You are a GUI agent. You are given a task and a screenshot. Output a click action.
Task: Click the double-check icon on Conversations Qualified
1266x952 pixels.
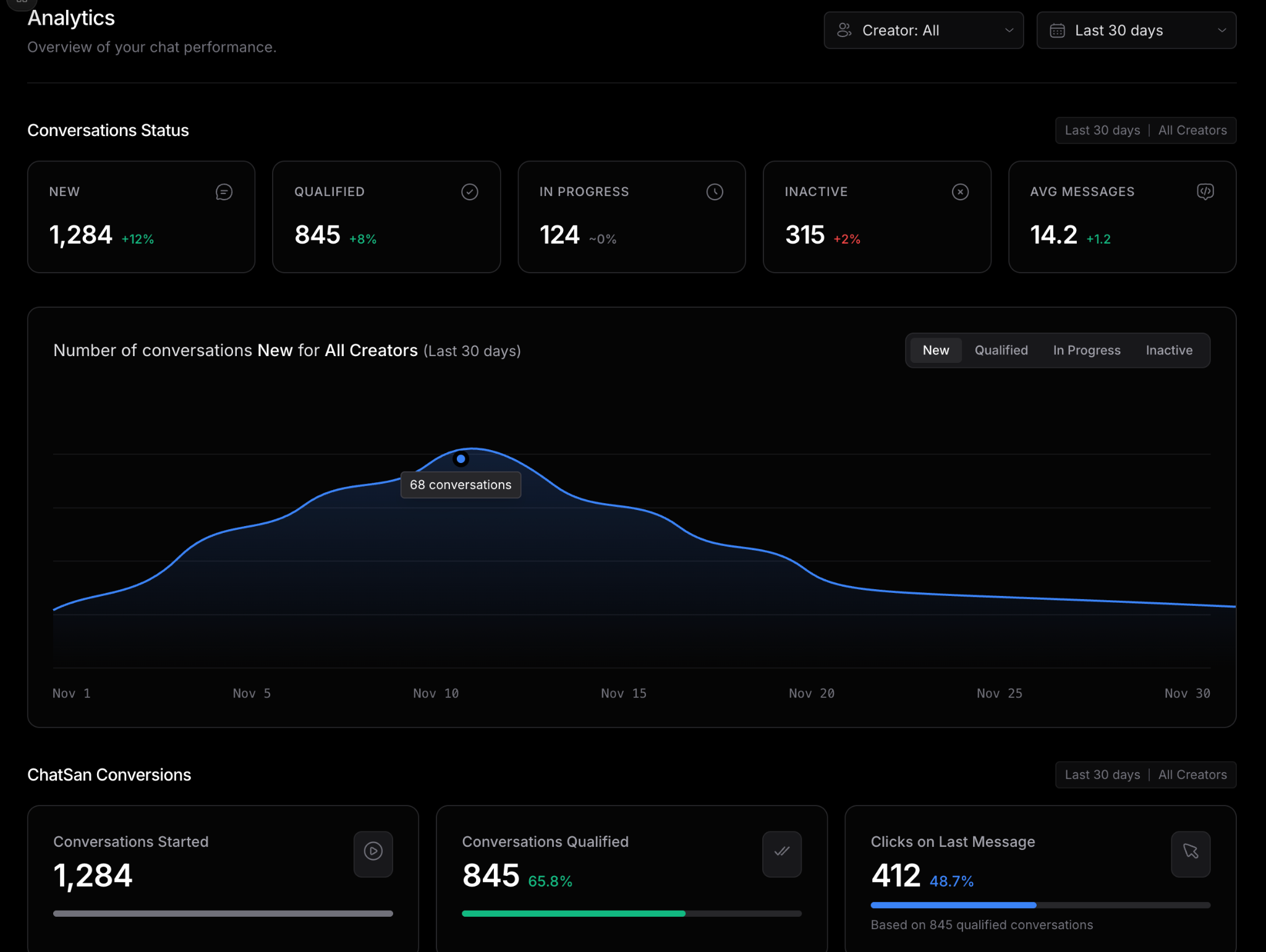(x=782, y=851)
